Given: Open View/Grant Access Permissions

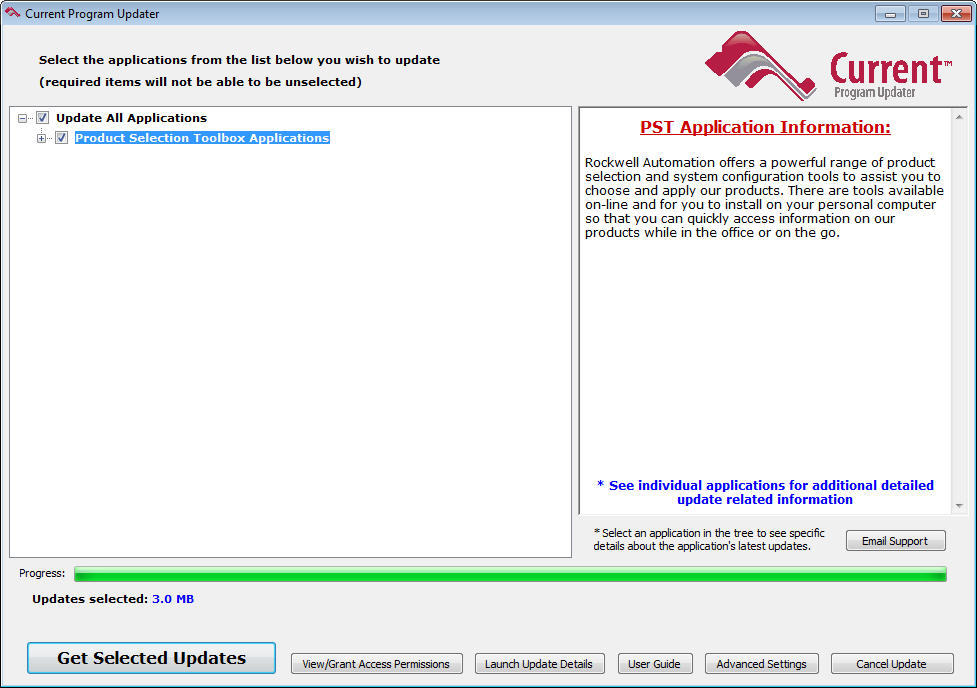Looking at the screenshot, I should tap(376, 664).
